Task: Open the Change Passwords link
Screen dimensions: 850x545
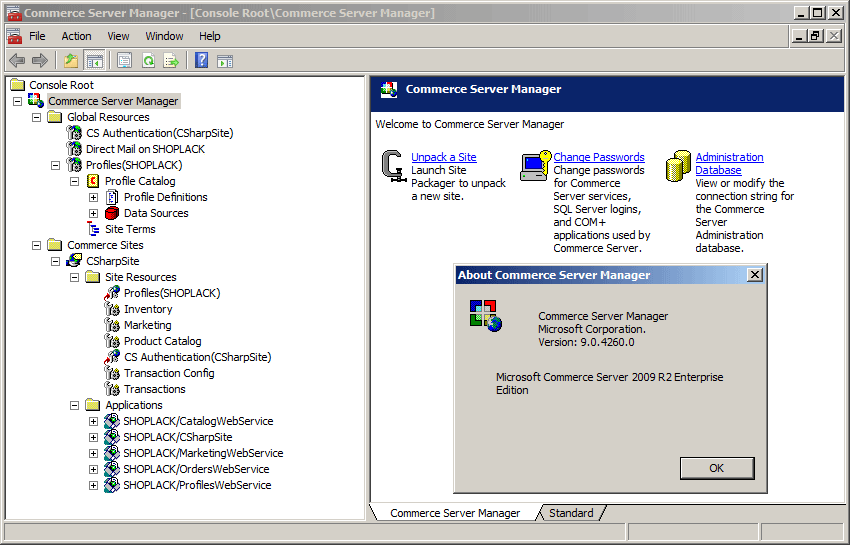Action: [x=598, y=157]
